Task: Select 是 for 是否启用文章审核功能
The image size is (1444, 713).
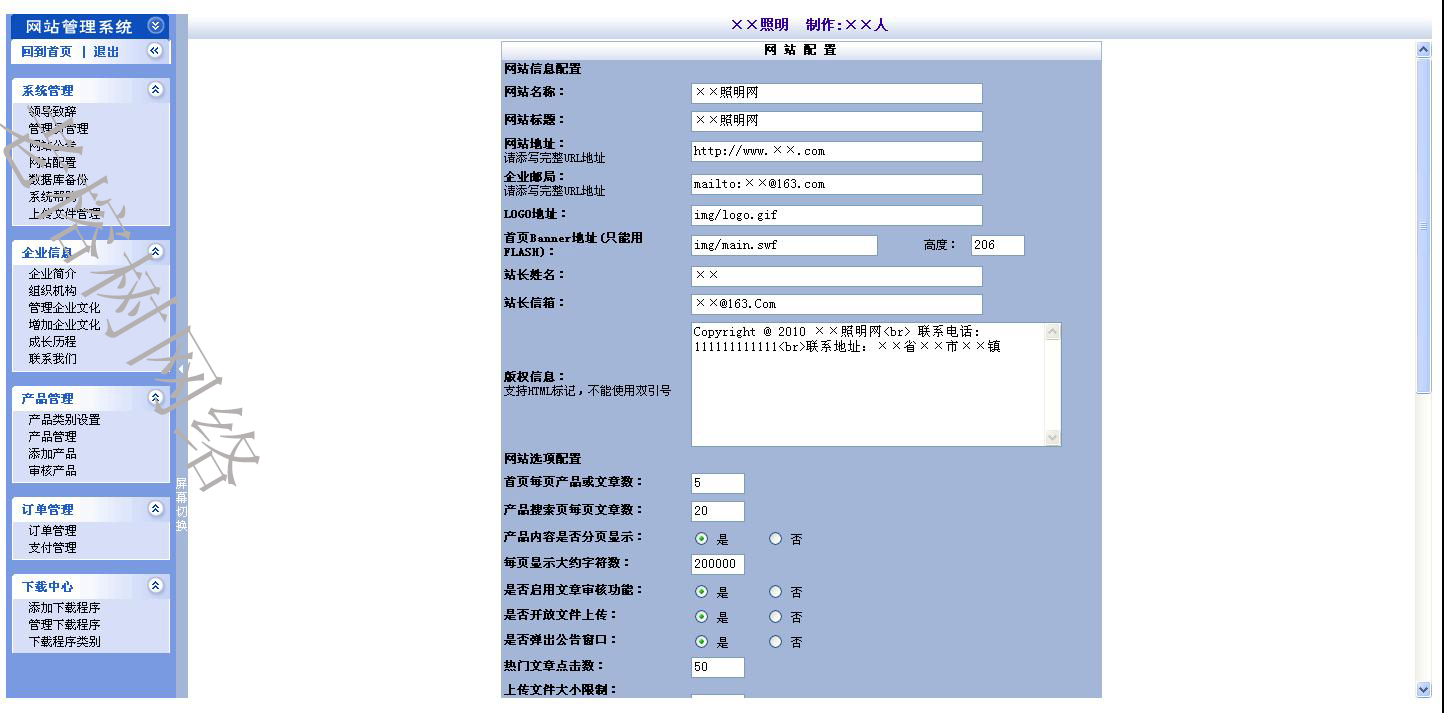Action: [x=701, y=592]
